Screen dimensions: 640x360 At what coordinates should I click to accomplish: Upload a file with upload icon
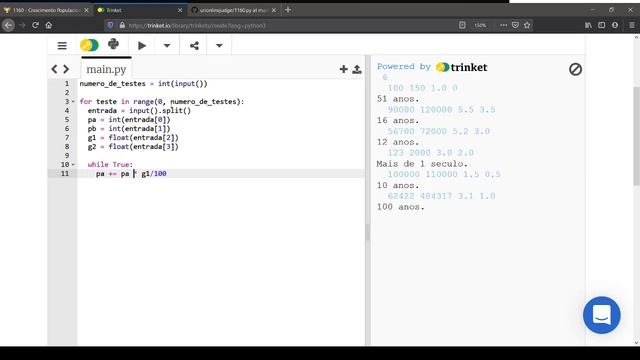click(x=357, y=69)
